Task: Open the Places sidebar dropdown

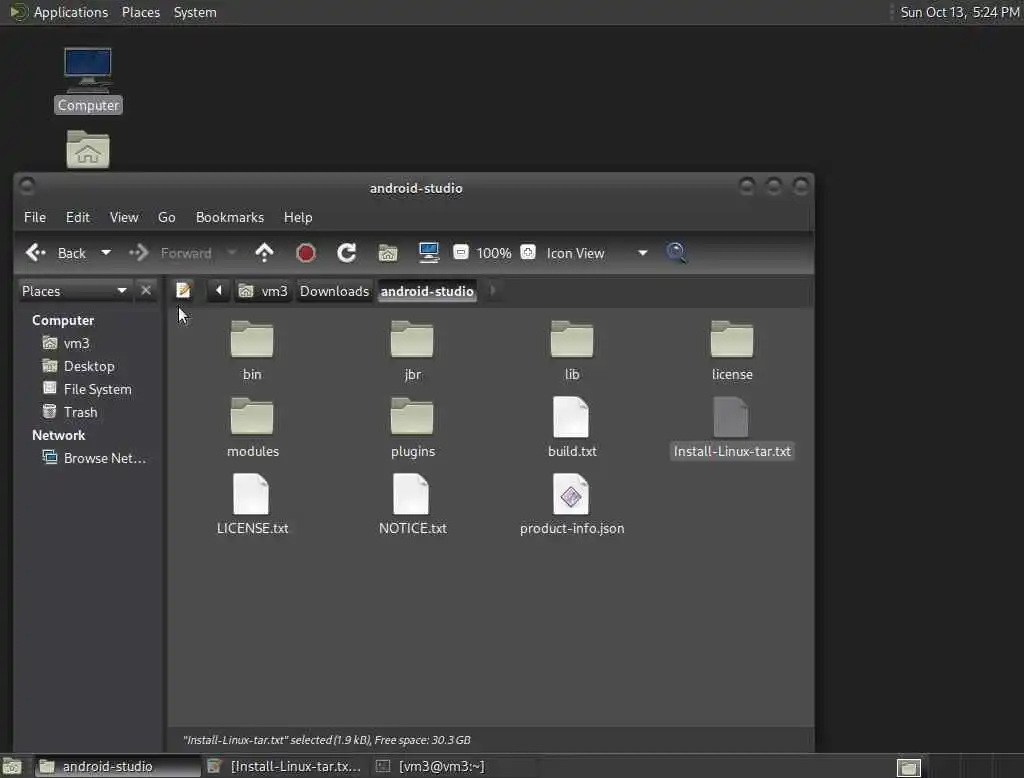Action: [x=74, y=291]
